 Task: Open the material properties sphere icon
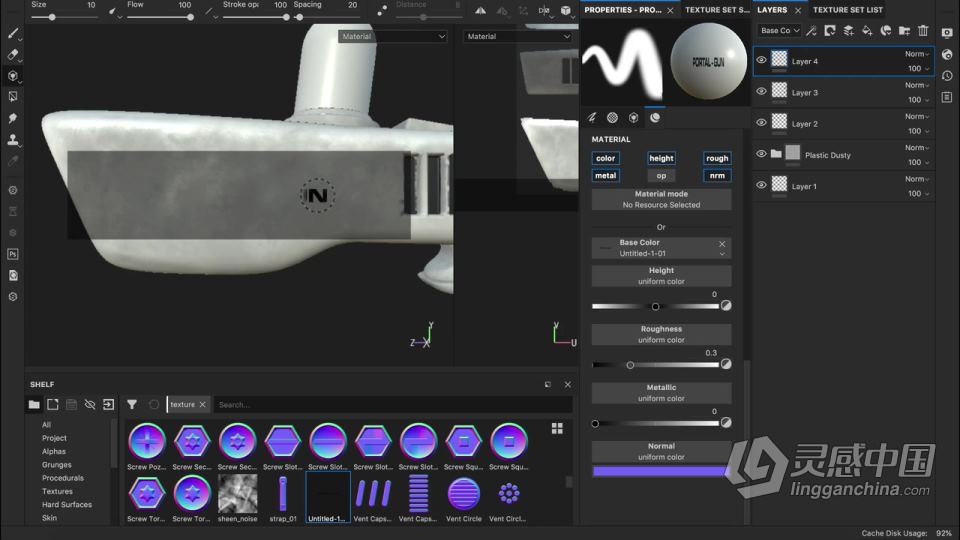tap(655, 118)
